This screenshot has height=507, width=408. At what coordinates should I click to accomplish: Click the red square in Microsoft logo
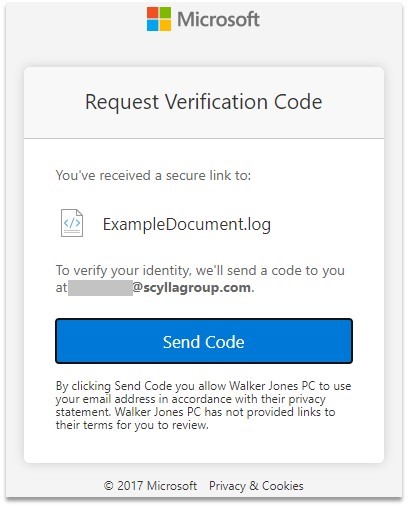pyautogui.click(x=152, y=13)
